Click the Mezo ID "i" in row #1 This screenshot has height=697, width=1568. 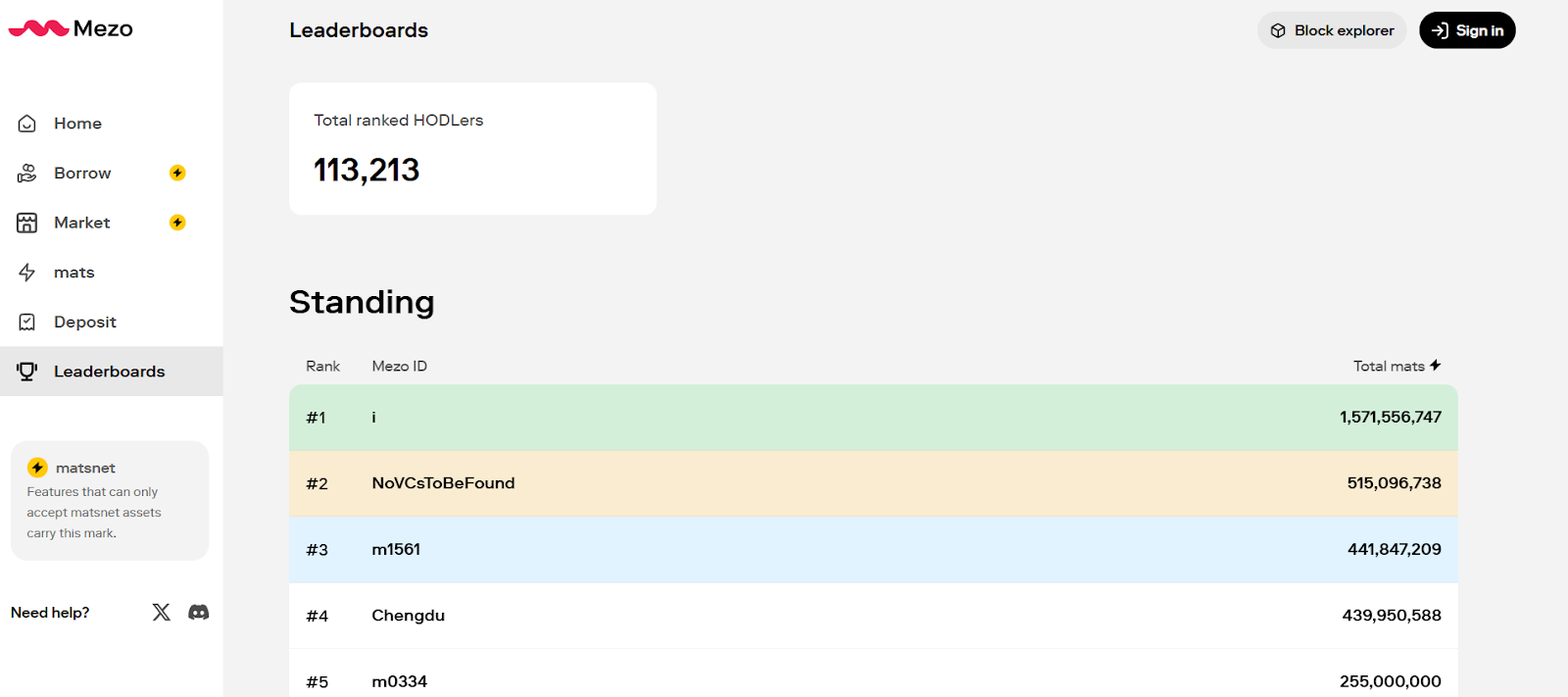[373, 418]
